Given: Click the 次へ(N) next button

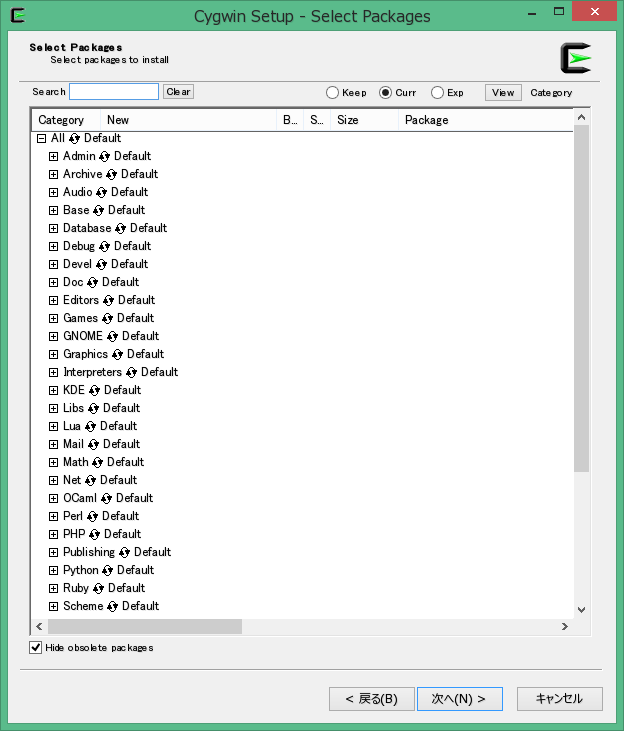Looking at the screenshot, I should click(x=459, y=699).
